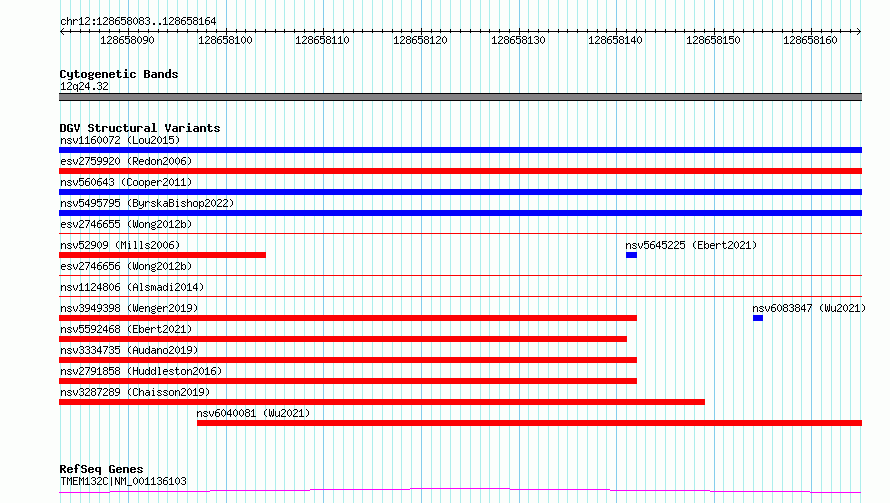Click the small blue marker for nsv5645225
This screenshot has height=503, width=890.
(631, 255)
